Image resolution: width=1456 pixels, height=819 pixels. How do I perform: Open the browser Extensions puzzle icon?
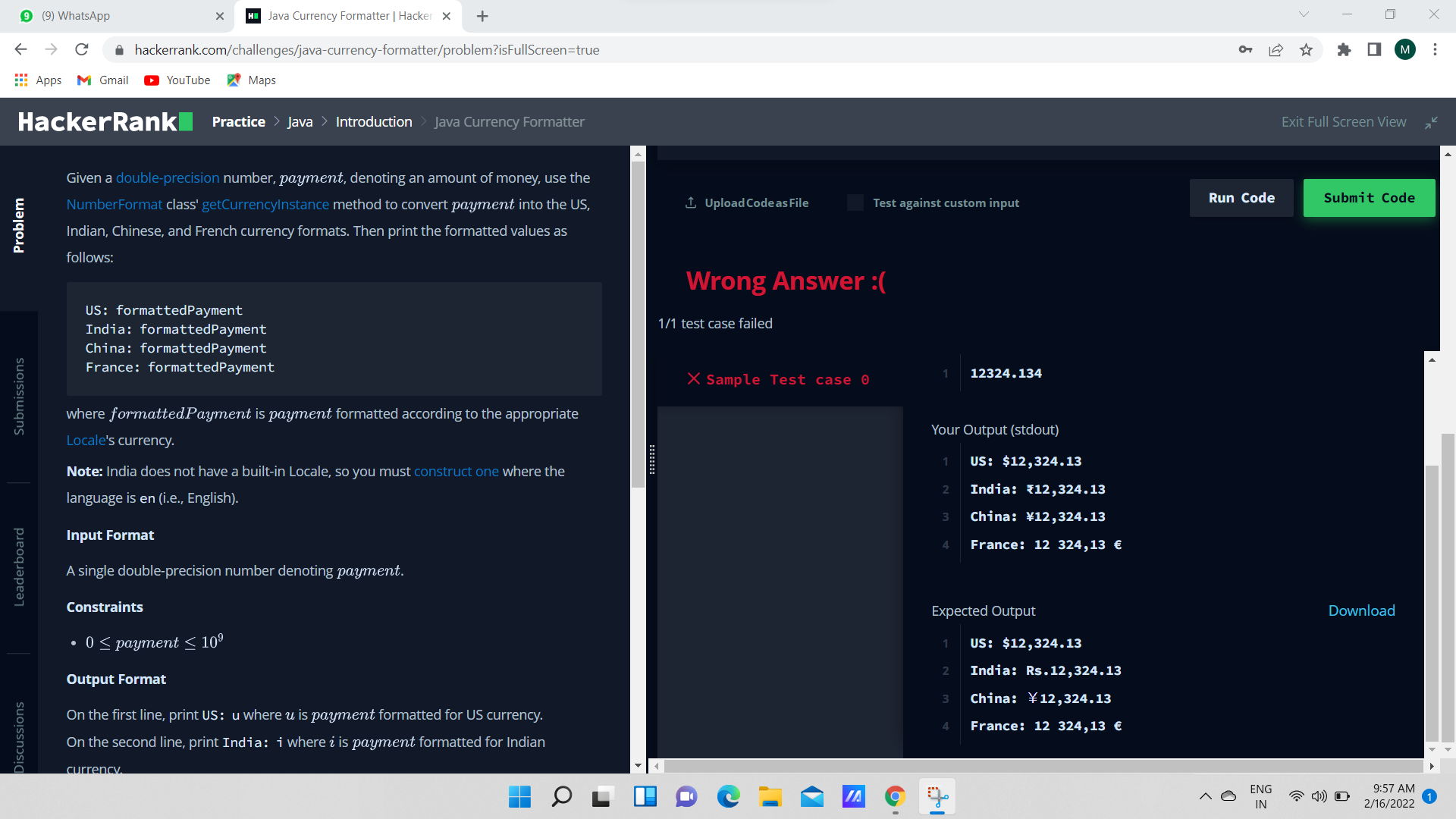1344,50
